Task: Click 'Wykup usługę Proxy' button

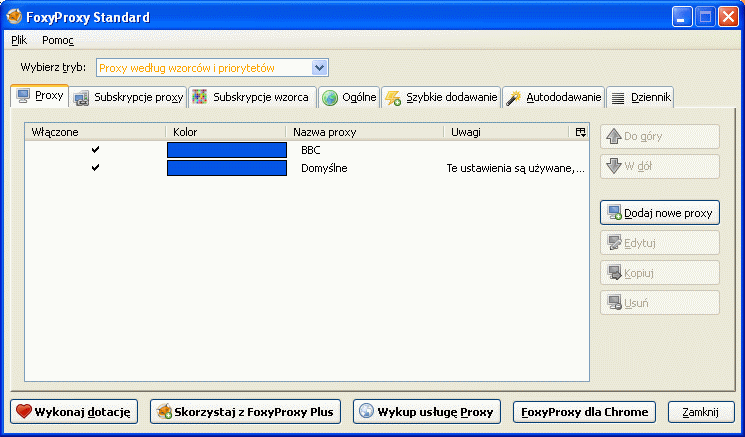Action: 427,411
